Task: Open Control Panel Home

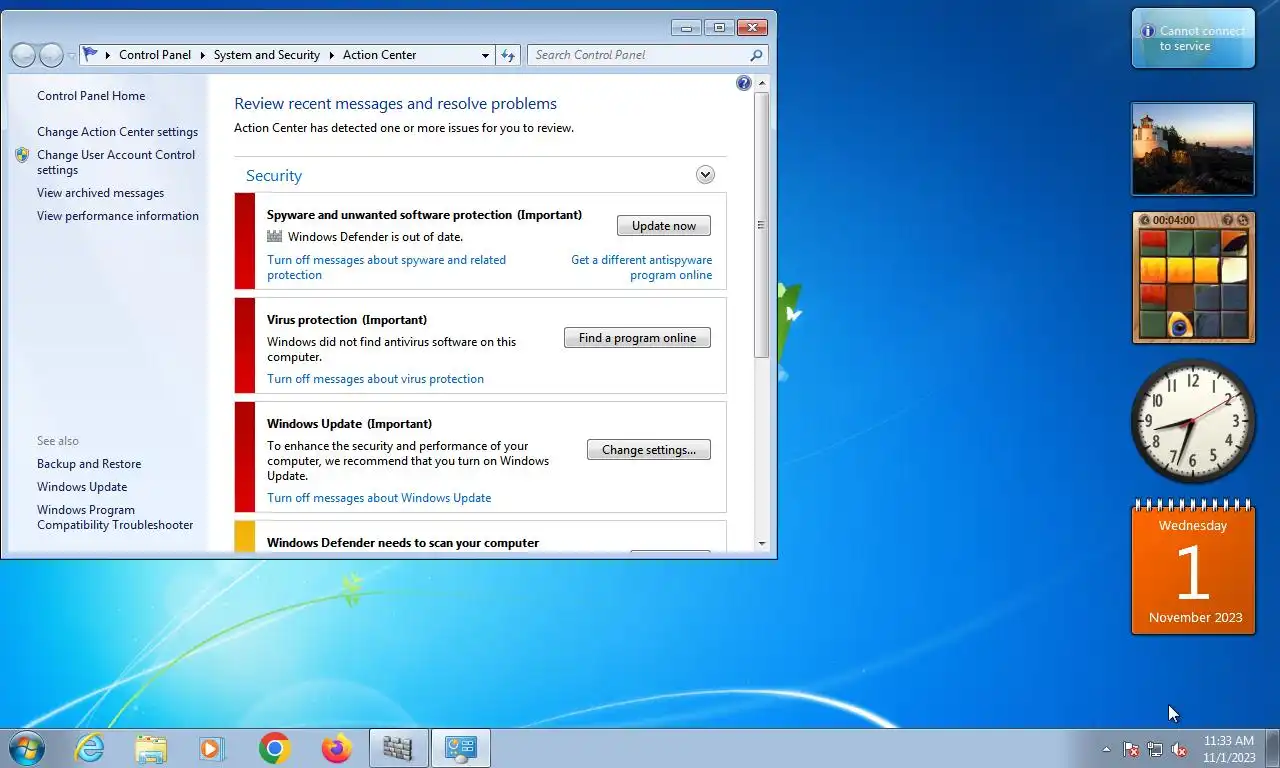Action: pyautogui.click(x=91, y=96)
